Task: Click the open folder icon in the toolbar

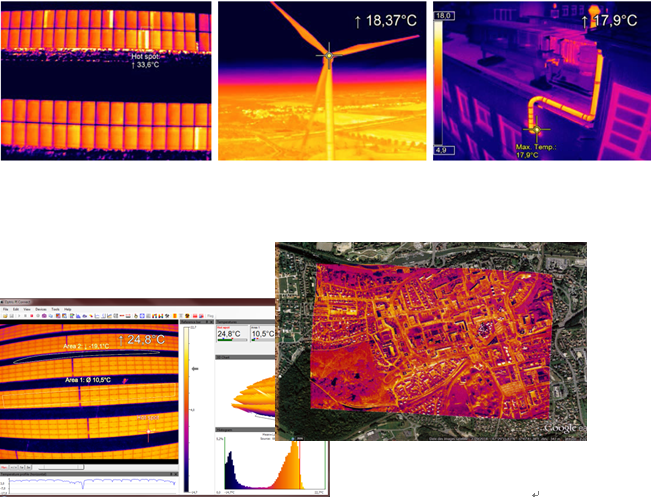Action: point(5,316)
